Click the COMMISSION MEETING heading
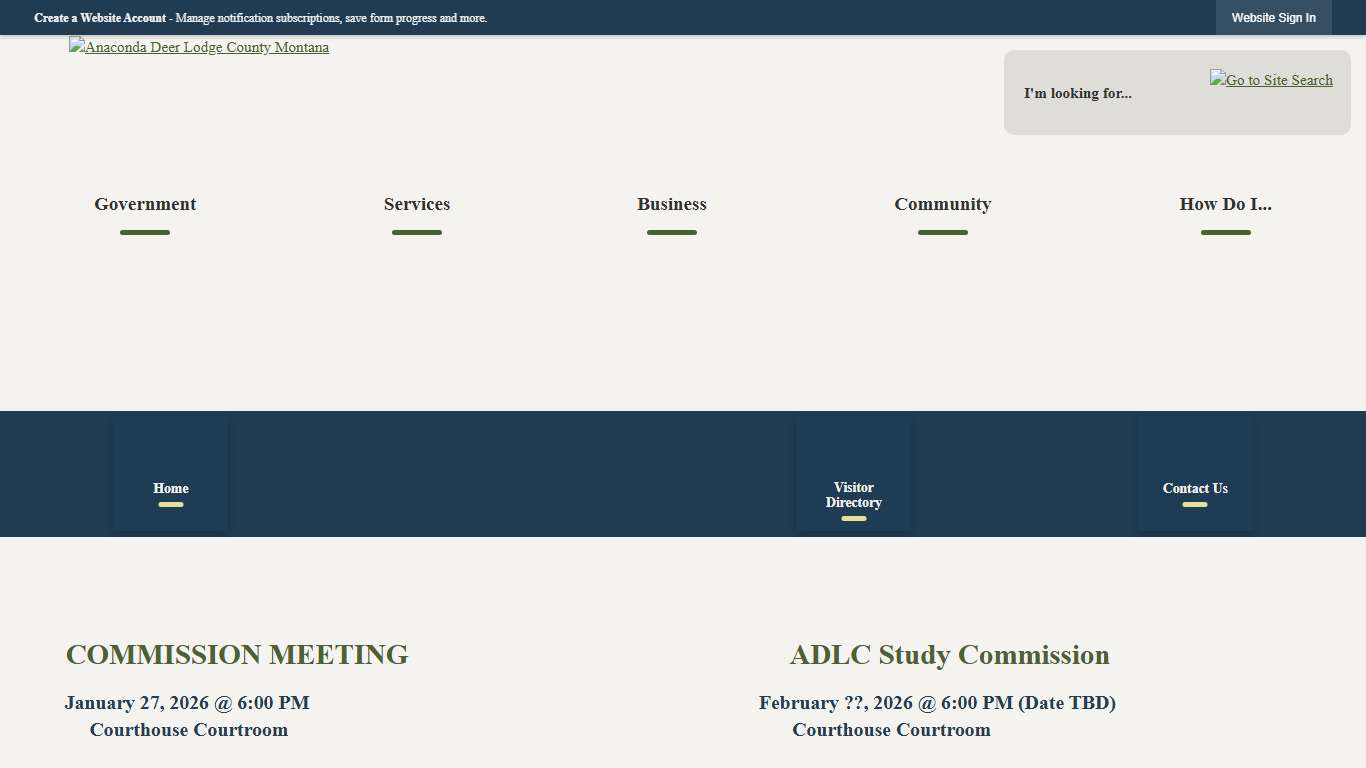The width and height of the screenshot is (1366, 768). click(x=237, y=655)
